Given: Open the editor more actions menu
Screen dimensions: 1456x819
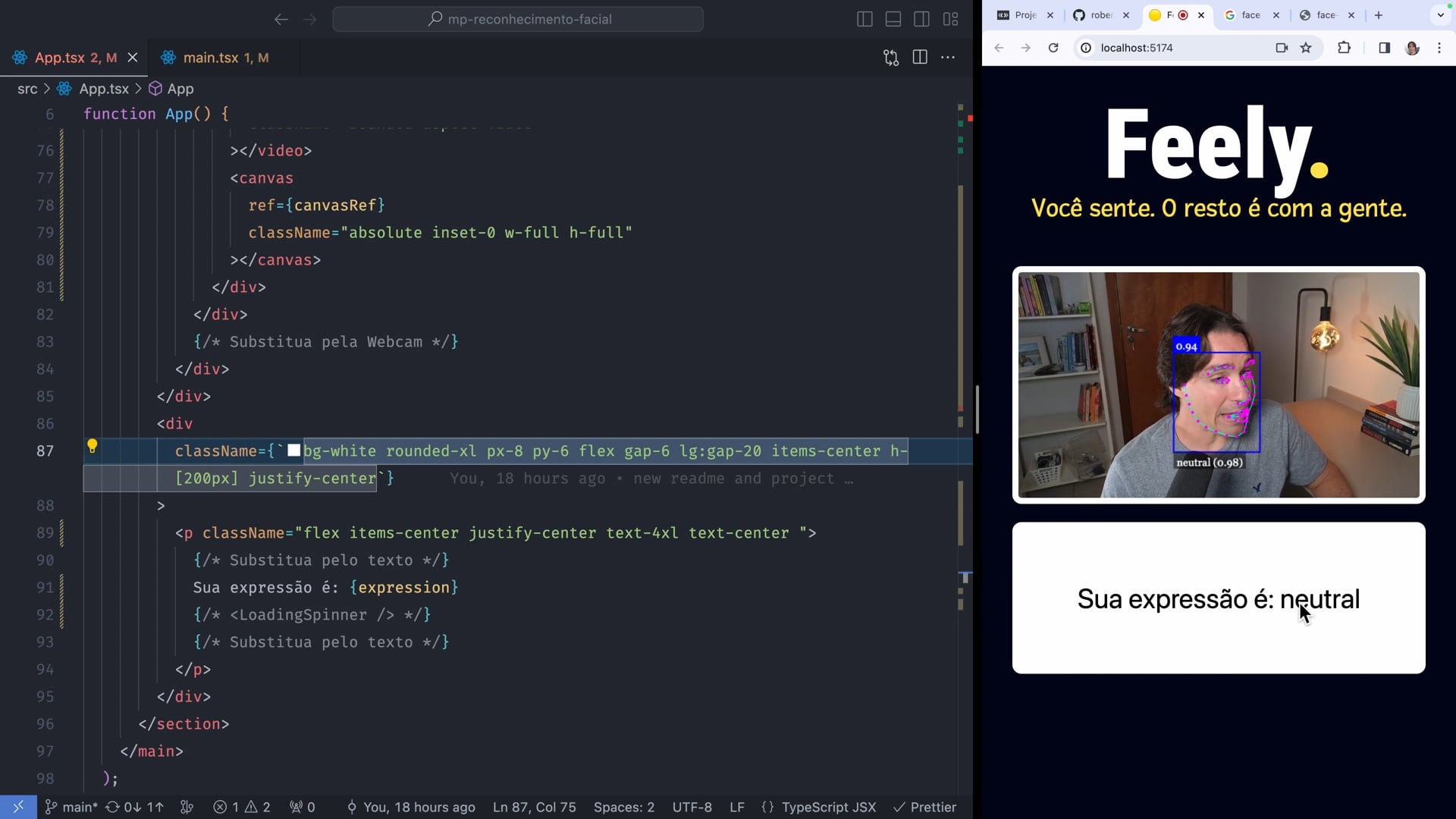Looking at the screenshot, I should 948,58.
